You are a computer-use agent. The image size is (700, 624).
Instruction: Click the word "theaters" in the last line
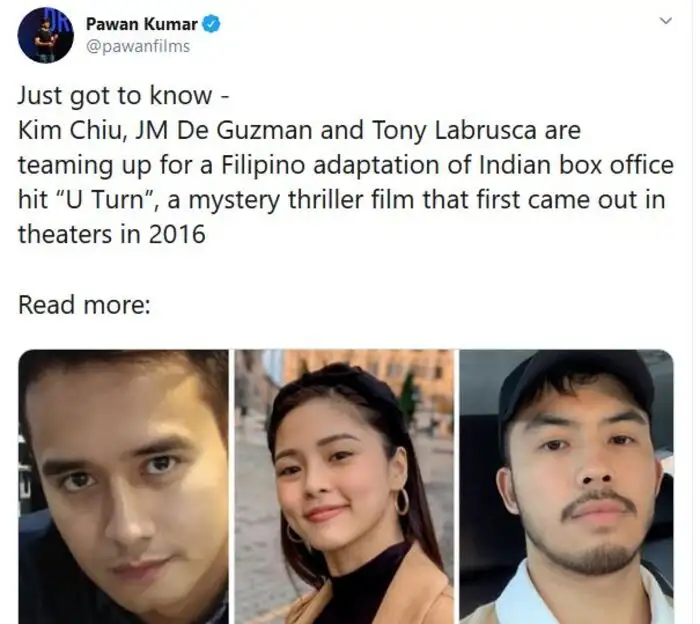click(67, 235)
